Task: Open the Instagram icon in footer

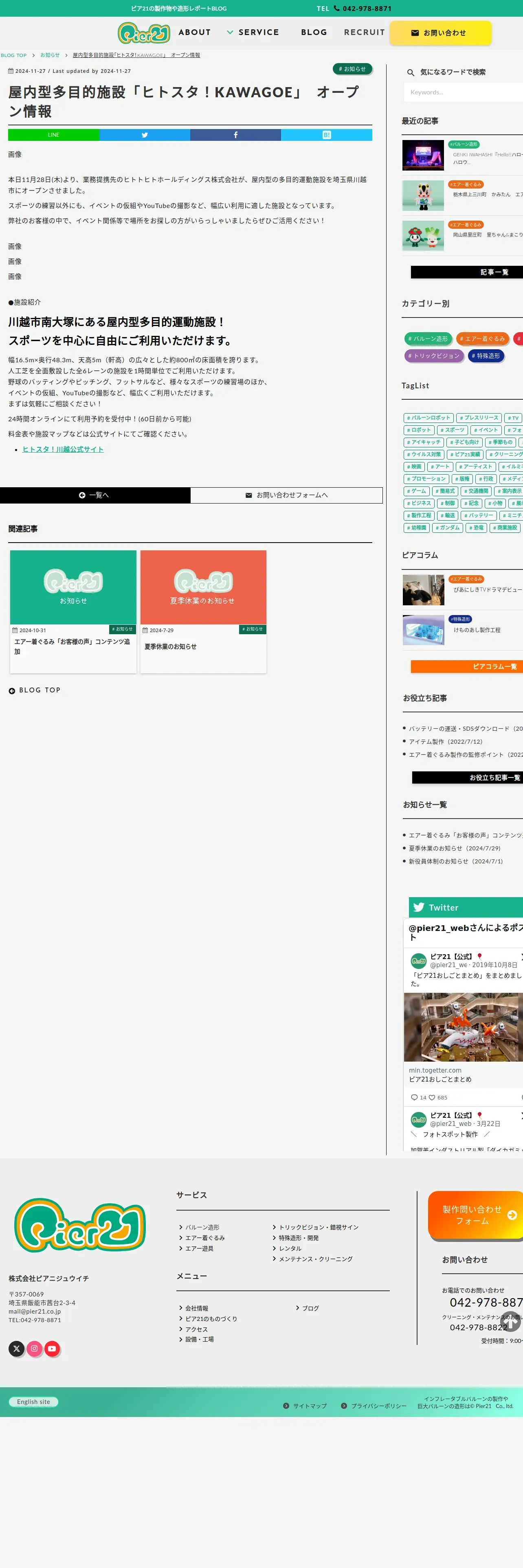Action: pos(34,1348)
